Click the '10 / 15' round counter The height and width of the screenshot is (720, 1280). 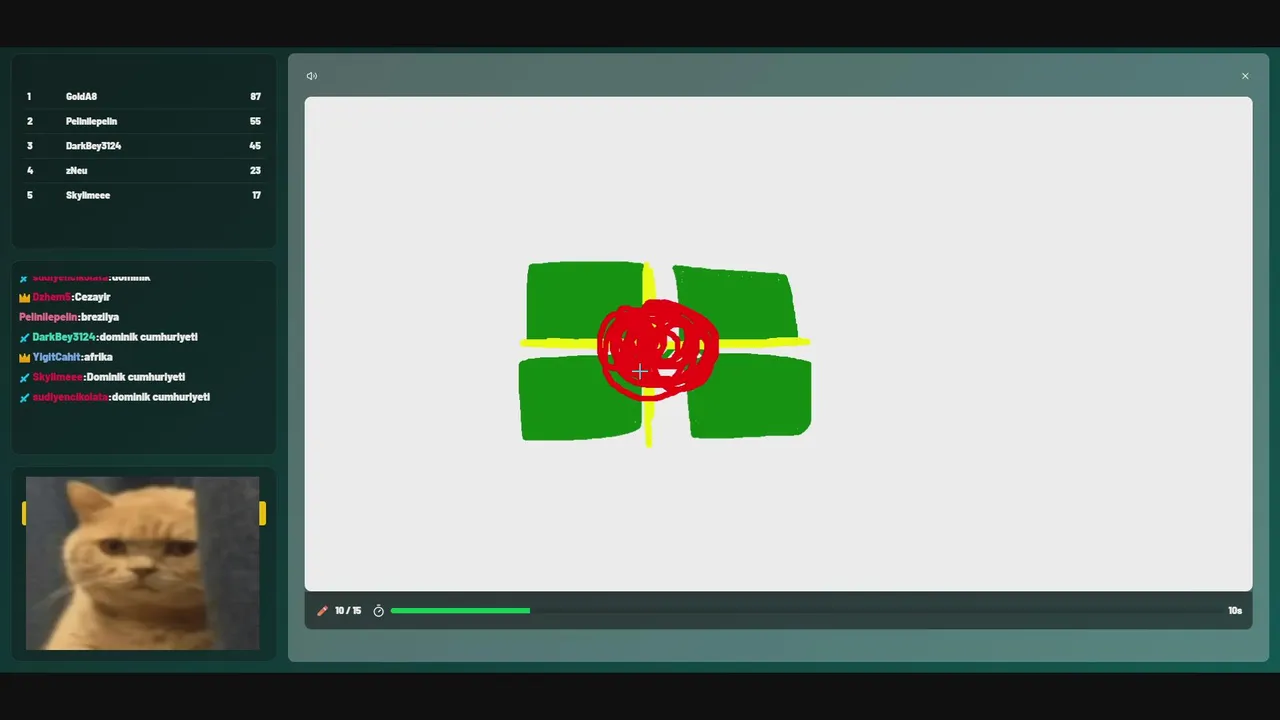coord(348,611)
